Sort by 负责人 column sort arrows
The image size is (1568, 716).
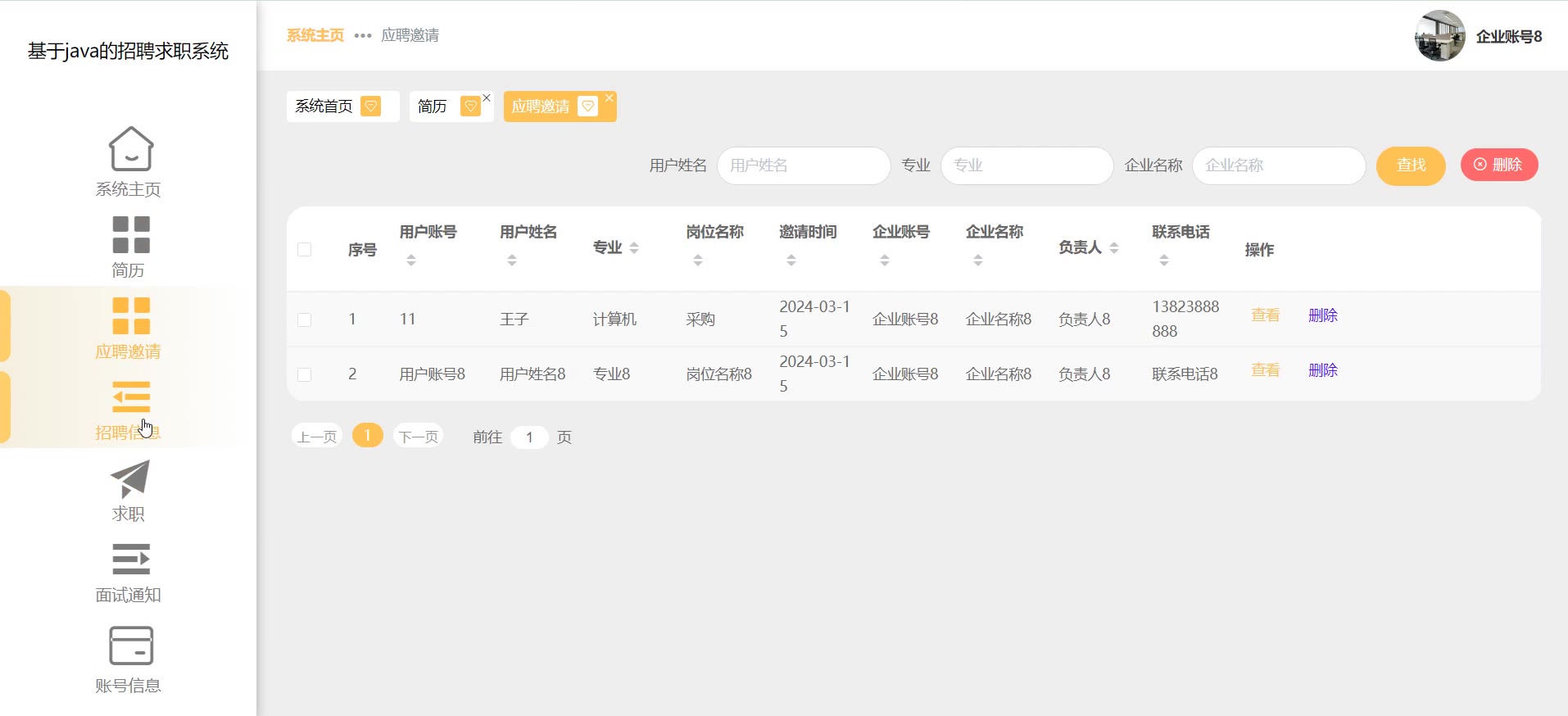point(1114,248)
